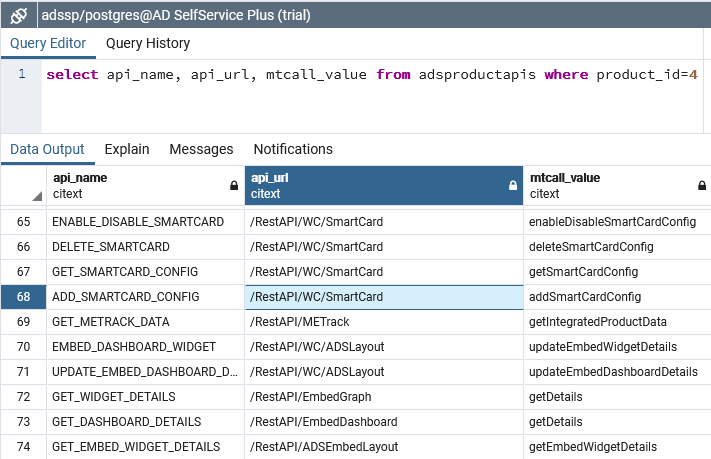This screenshot has height=459, width=711.
Task: Click the database connection status icon
Action: [18, 15]
